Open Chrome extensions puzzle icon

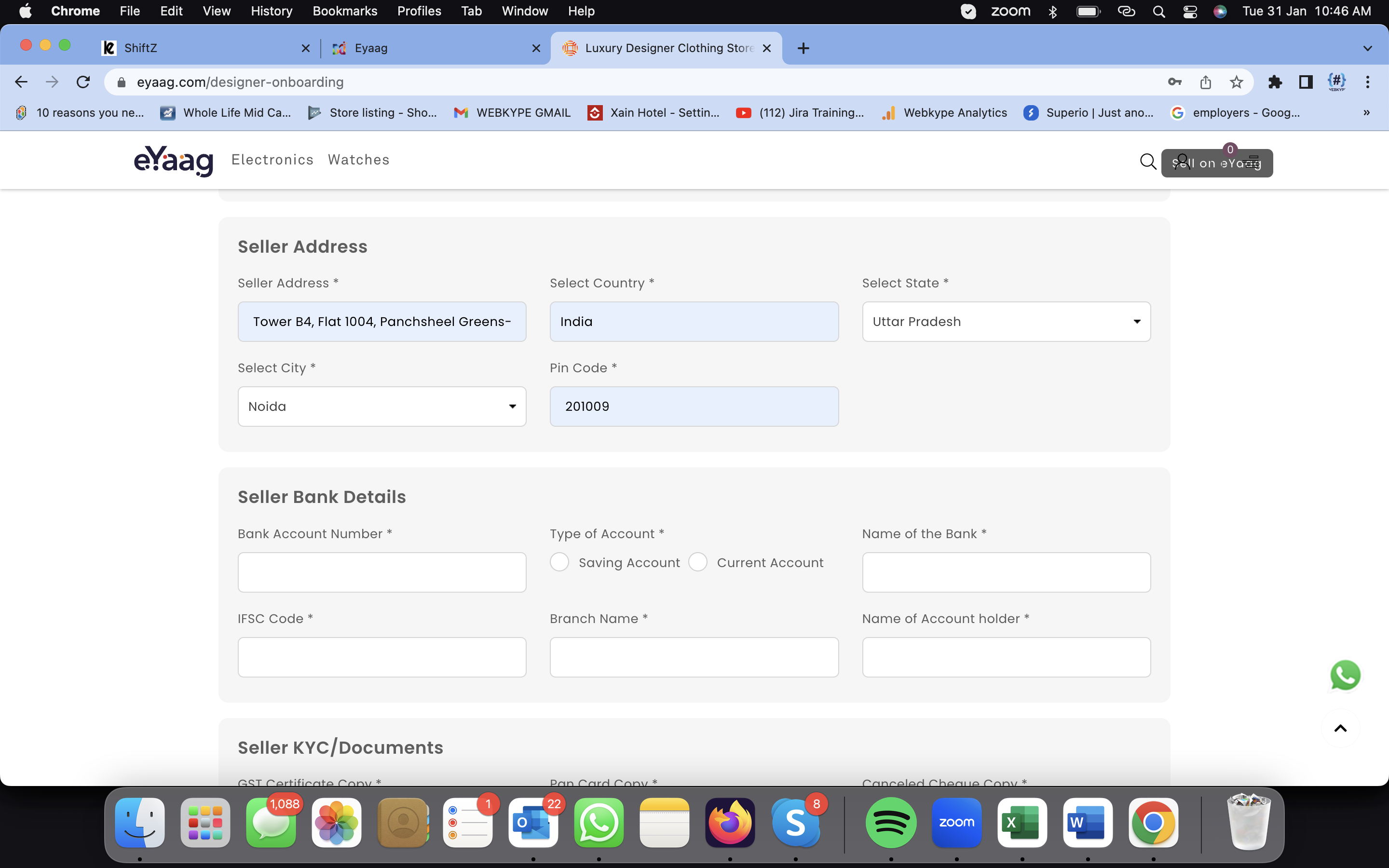coord(1275,82)
